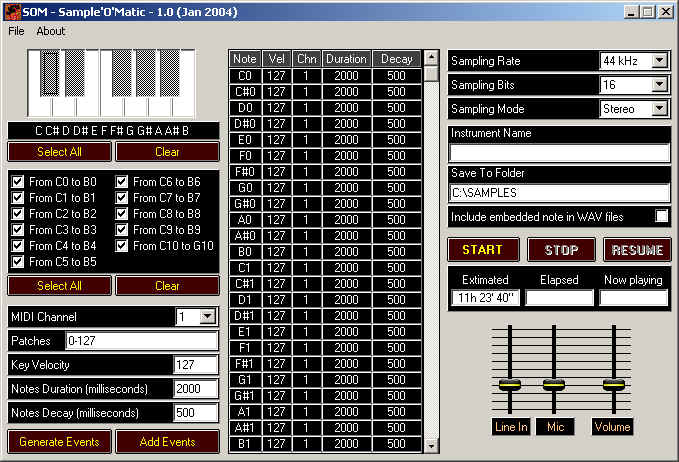
Task: Uncheck From C3 to B3 range
Action: pos(18,230)
